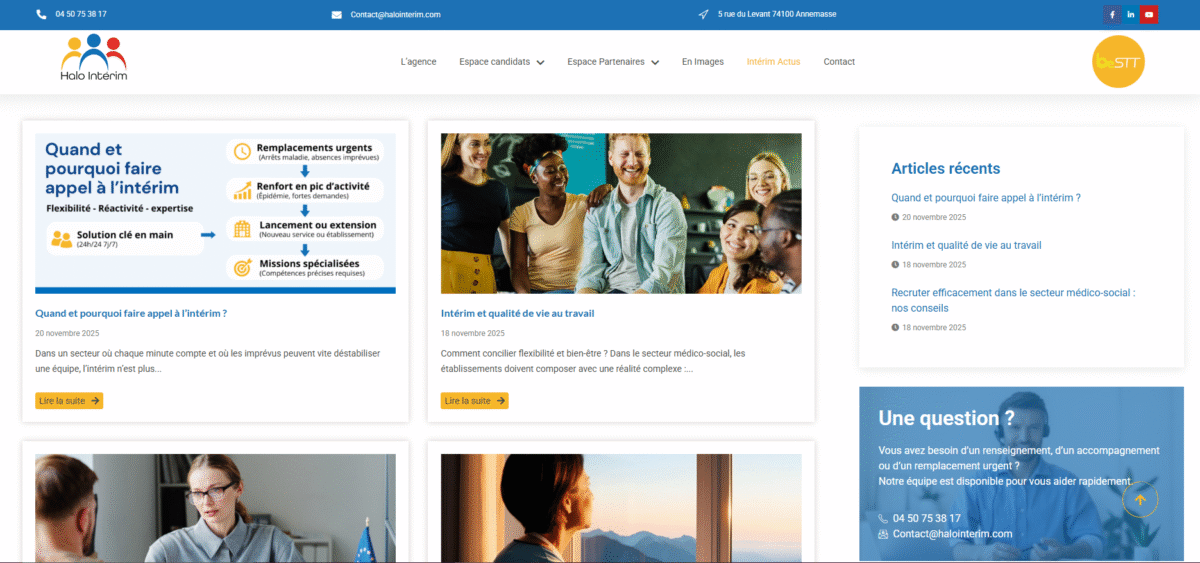Open the LinkedIn social icon
The image size is (1200, 563).
(x=1130, y=14)
